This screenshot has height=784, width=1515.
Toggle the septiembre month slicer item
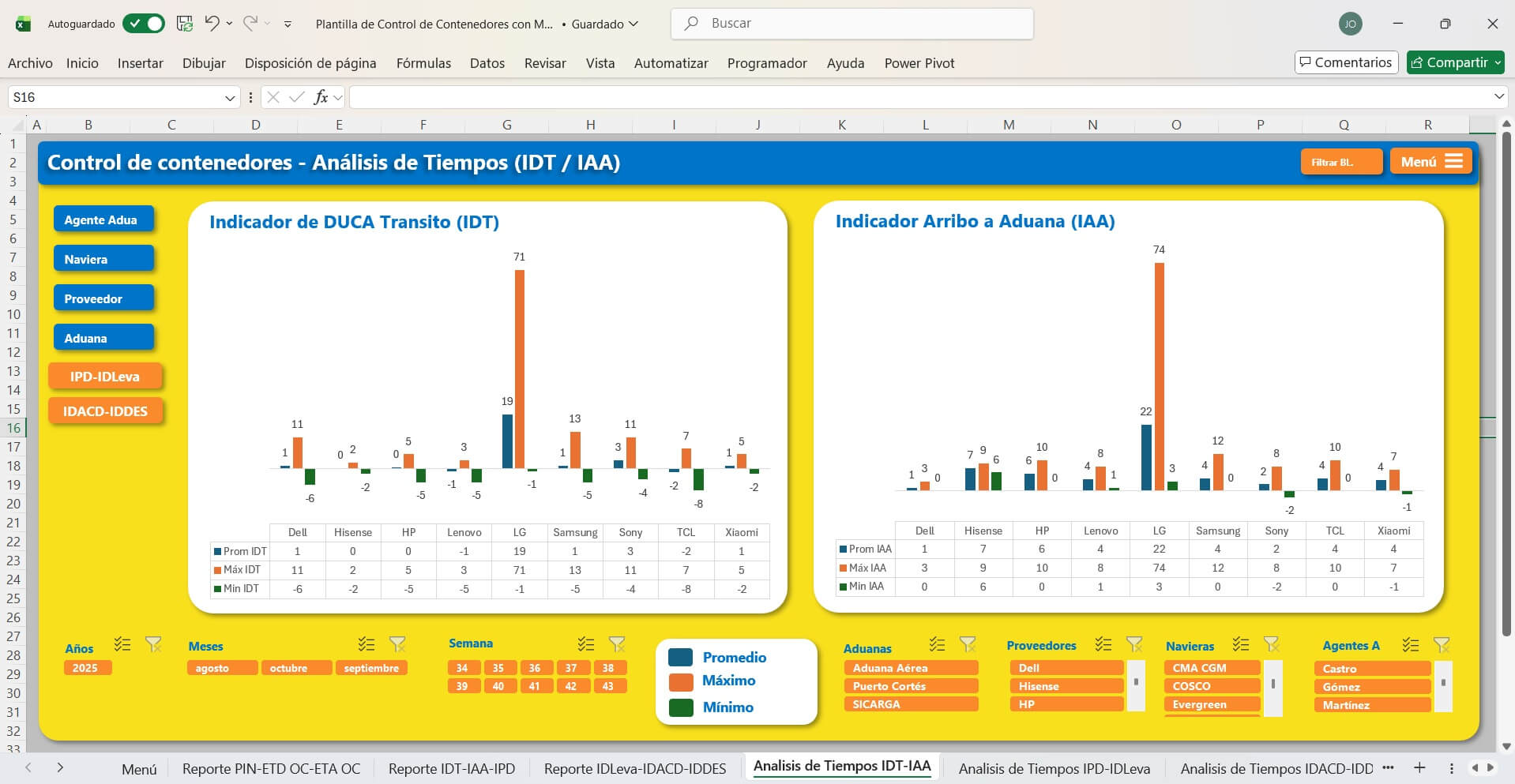pyautogui.click(x=371, y=668)
